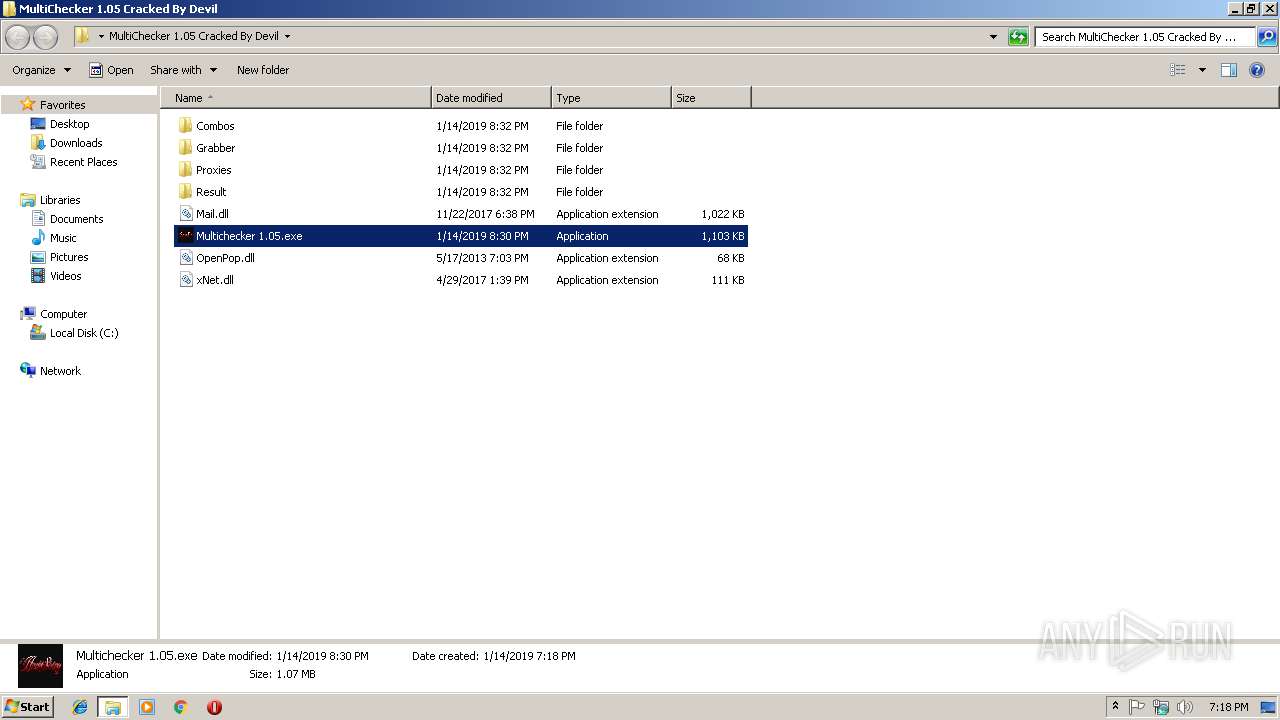Click the 1,022 KB size cell
Screen dimensions: 1280x720
pos(722,214)
